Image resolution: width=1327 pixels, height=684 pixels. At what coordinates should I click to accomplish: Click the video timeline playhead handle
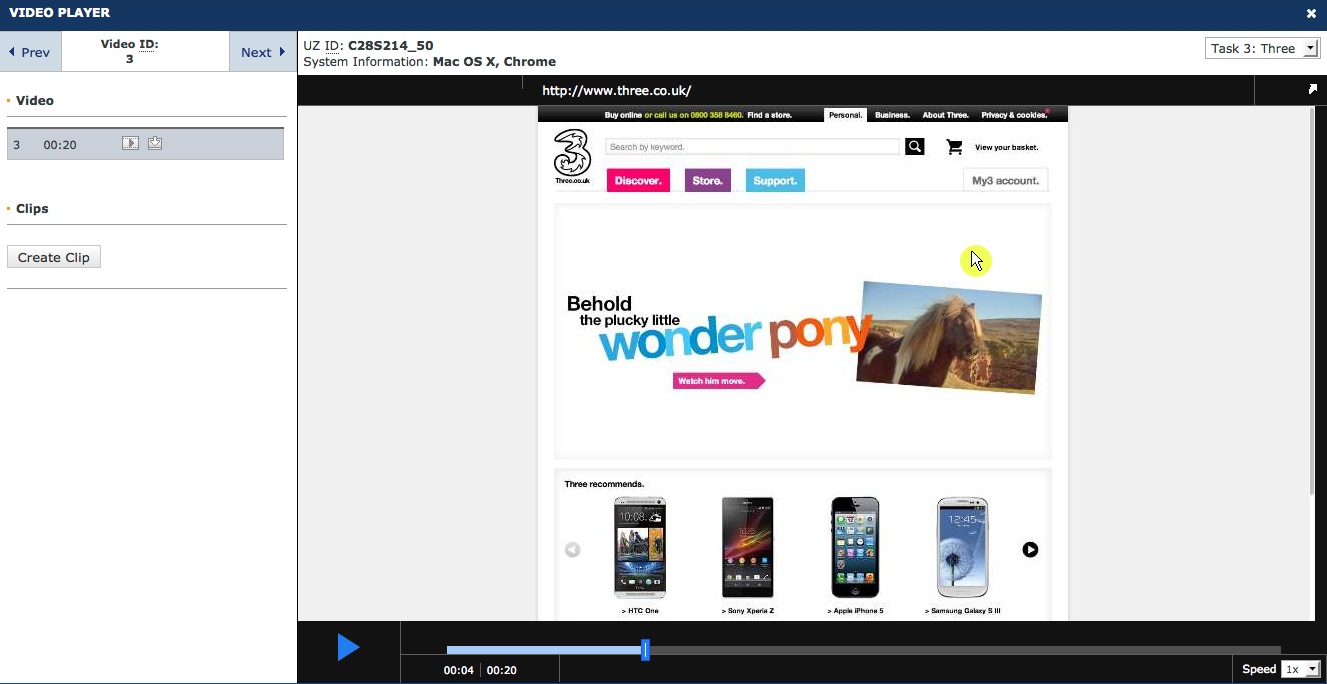point(645,650)
